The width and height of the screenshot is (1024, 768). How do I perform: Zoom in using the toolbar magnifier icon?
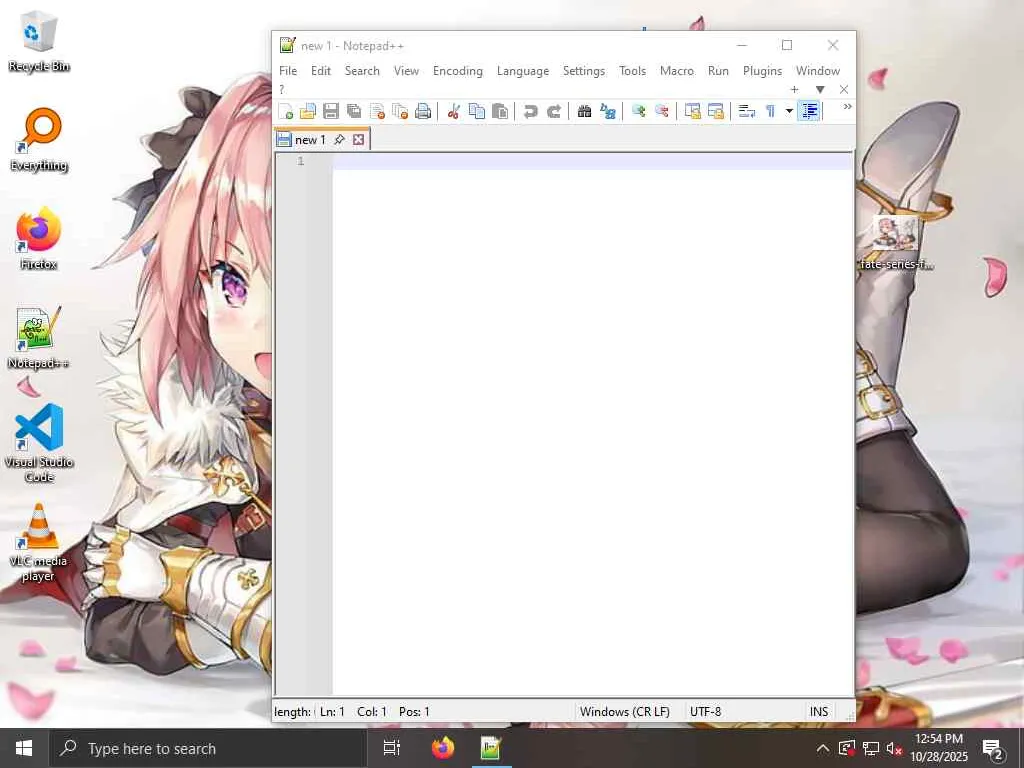(x=638, y=111)
